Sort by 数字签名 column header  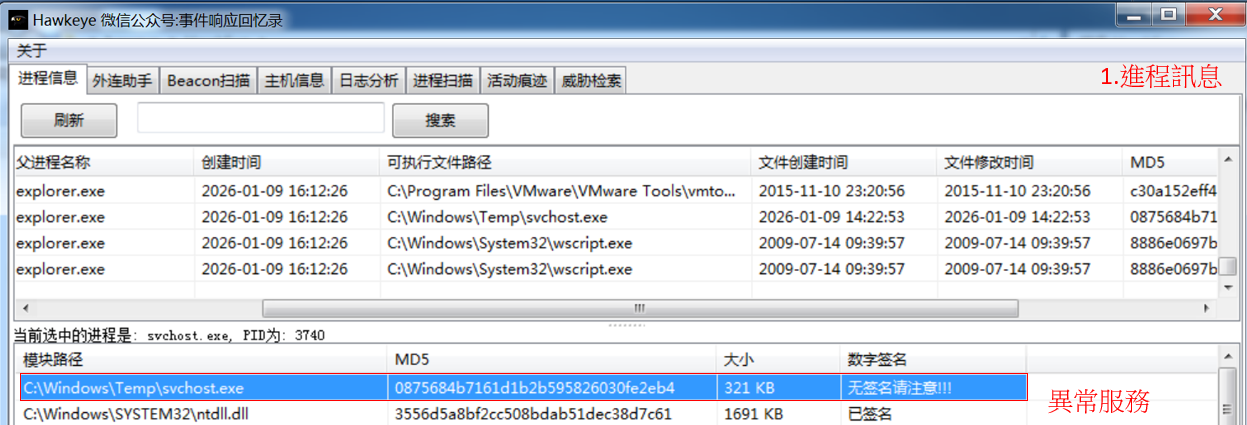pos(932,359)
